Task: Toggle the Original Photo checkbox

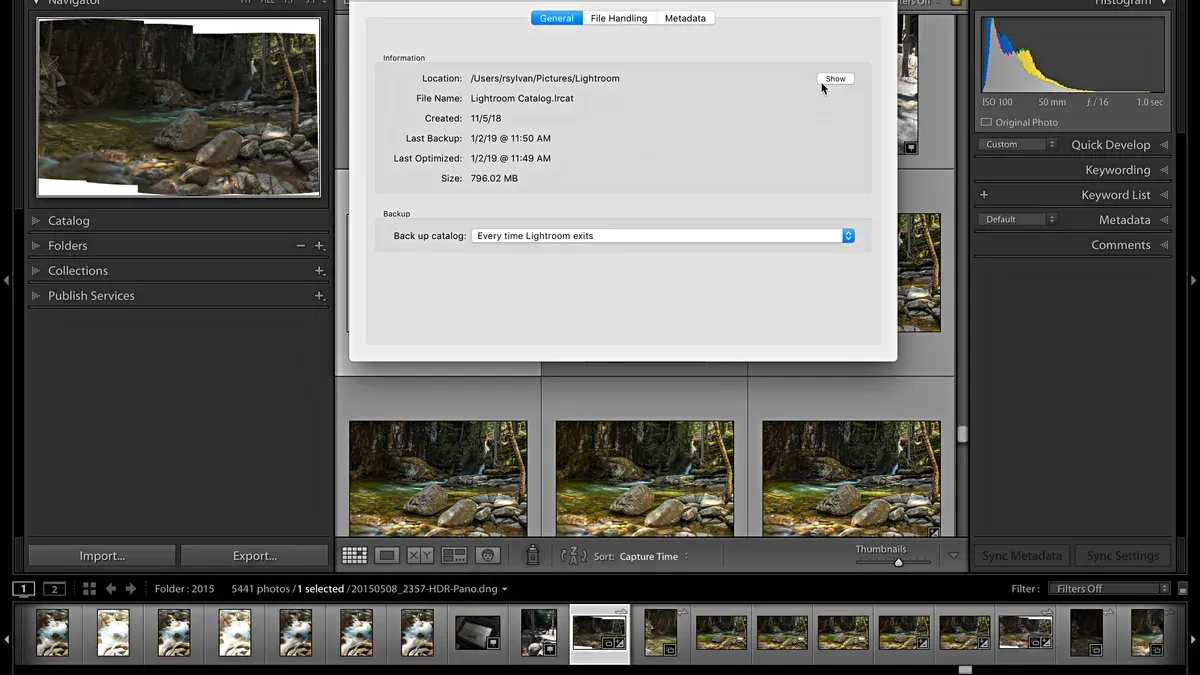Action: 986,122
